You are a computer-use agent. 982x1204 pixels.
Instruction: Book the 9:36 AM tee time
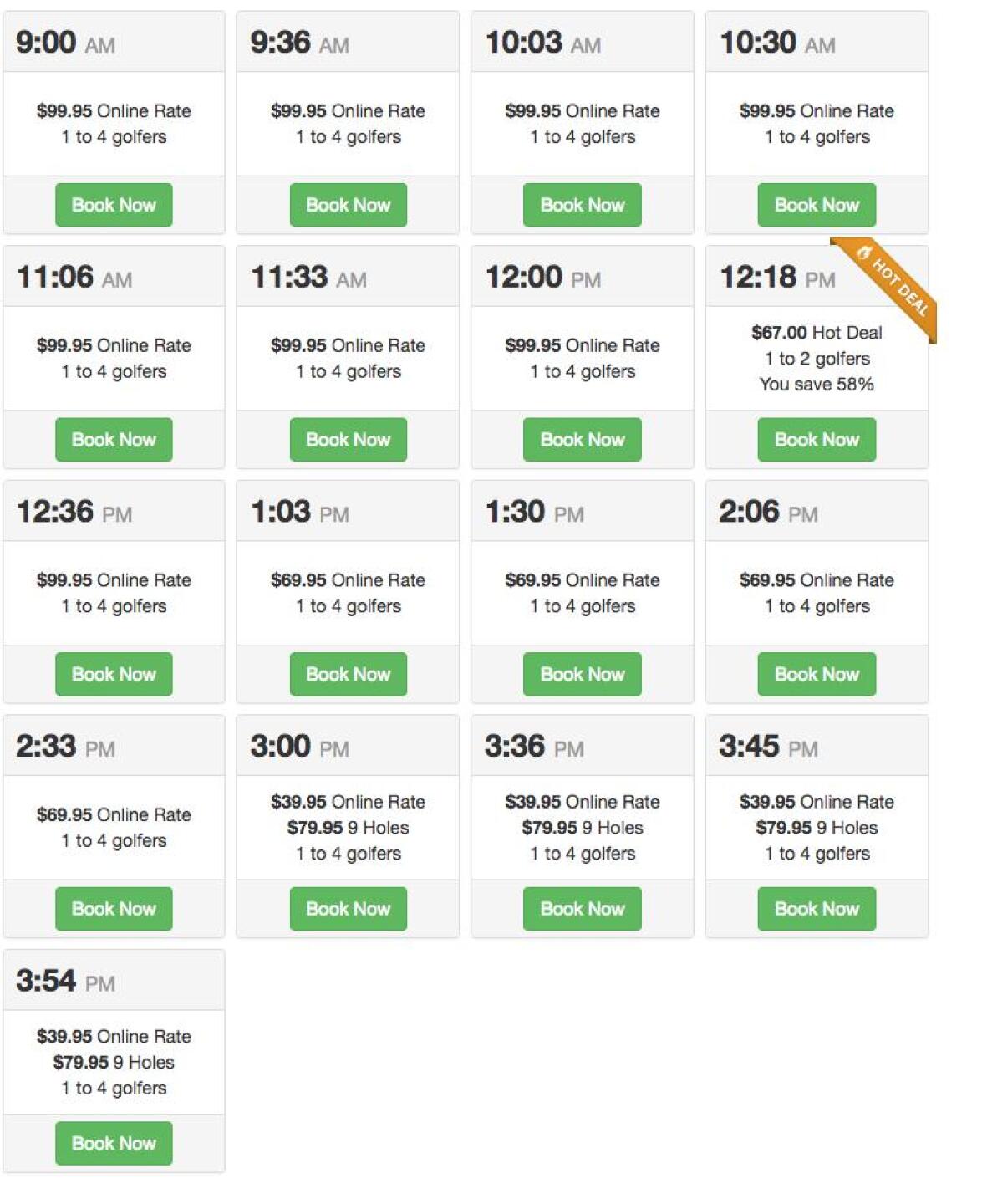click(348, 205)
